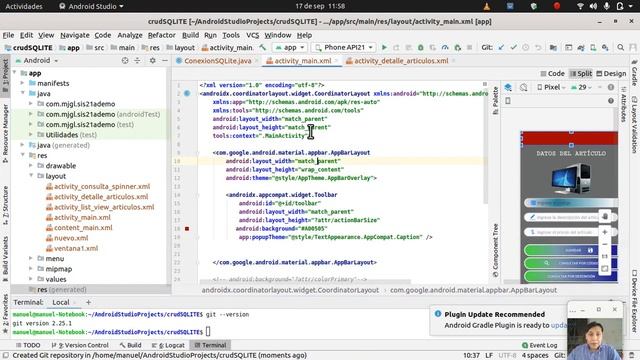Switch editor to Code view
640x360 pixels.
pyautogui.click(x=552, y=73)
